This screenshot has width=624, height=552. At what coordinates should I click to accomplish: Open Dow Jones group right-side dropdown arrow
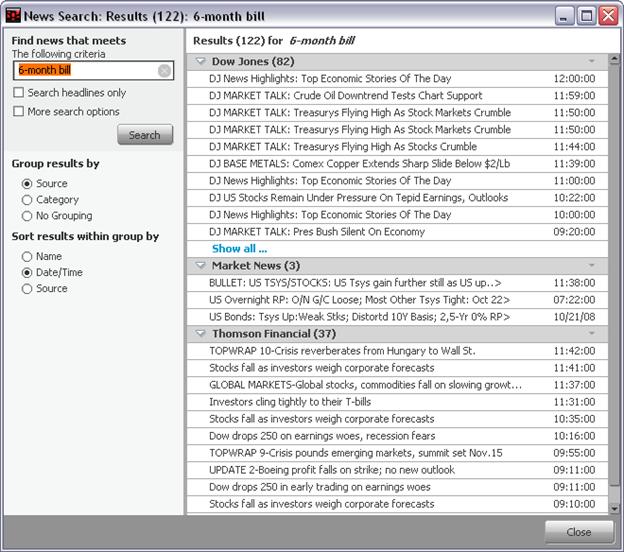pos(591,62)
